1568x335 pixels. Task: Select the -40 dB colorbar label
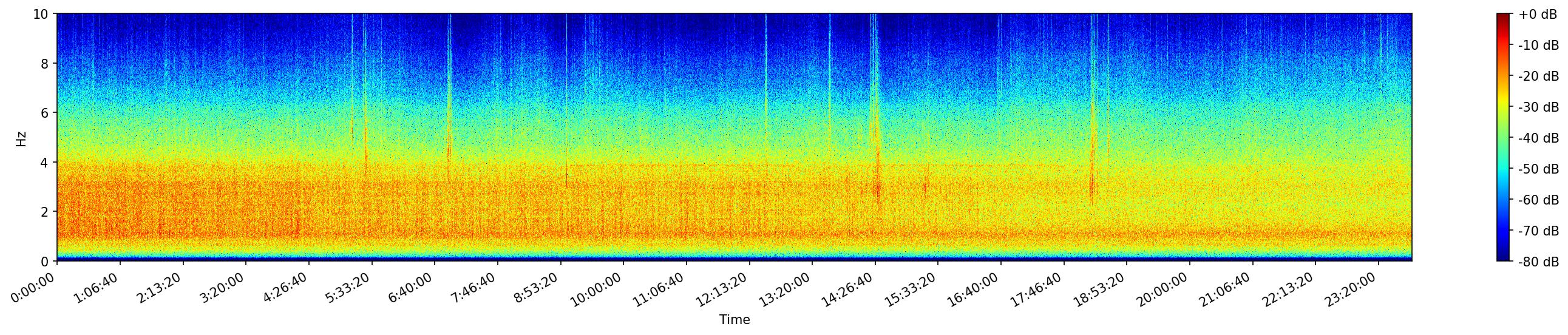[1538, 138]
